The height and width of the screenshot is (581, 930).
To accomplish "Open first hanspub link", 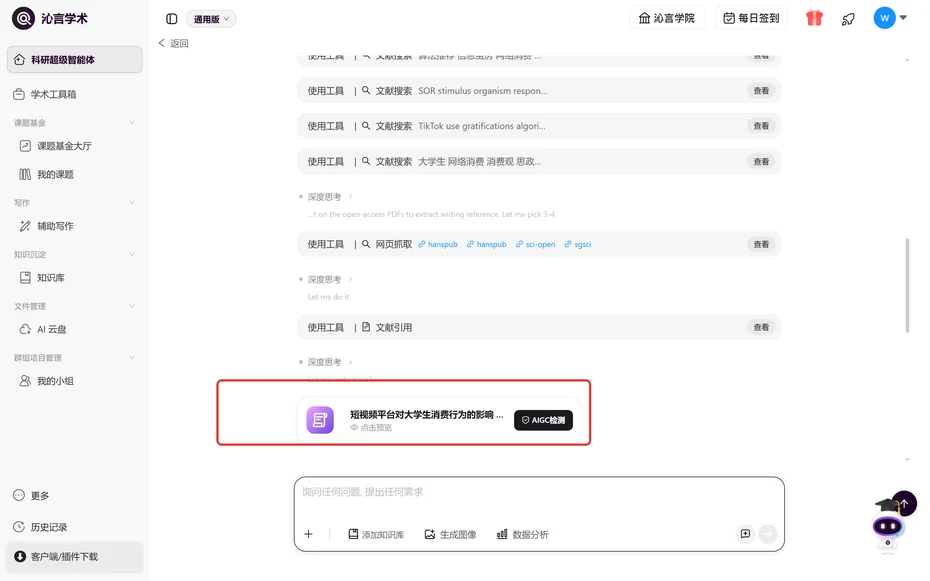I will coord(438,244).
